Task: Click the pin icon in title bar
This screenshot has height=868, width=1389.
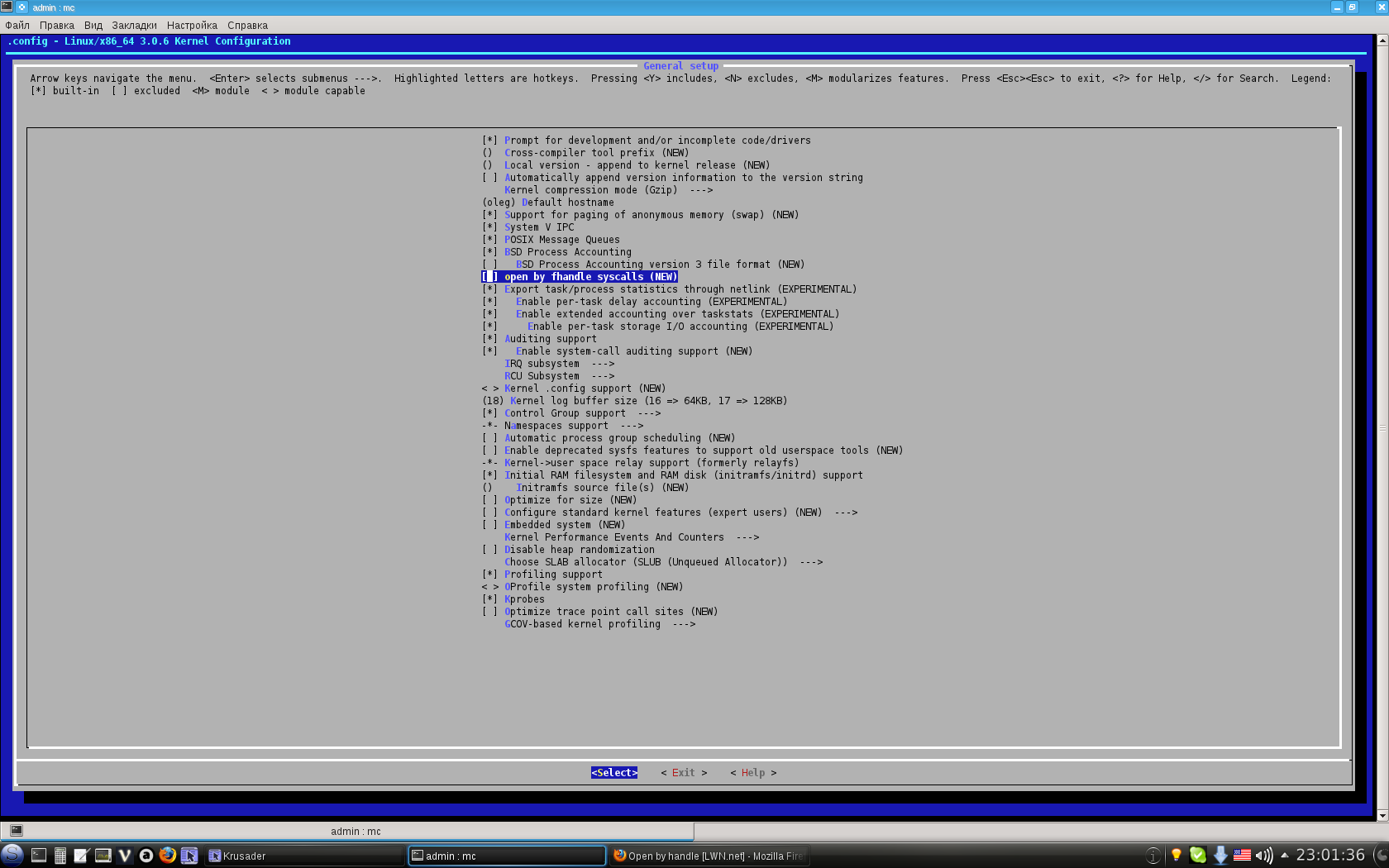Action: click(x=22, y=7)
